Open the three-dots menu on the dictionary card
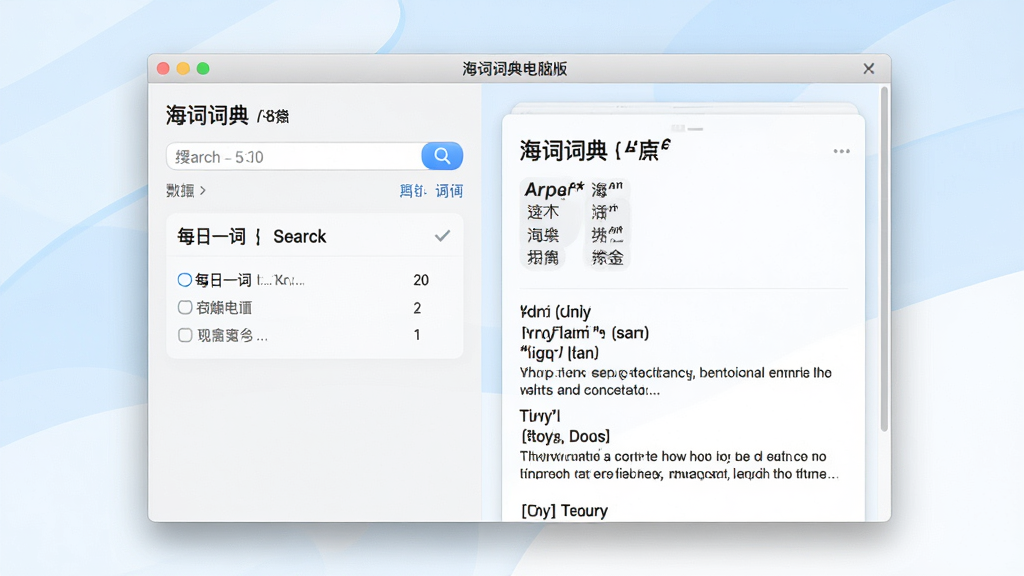The width and height of the screenshot is (1024, 576). (841, 152)
